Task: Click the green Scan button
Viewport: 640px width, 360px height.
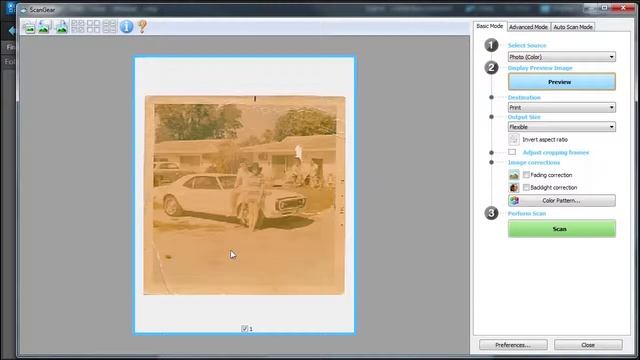Action: tap(562, 229)
